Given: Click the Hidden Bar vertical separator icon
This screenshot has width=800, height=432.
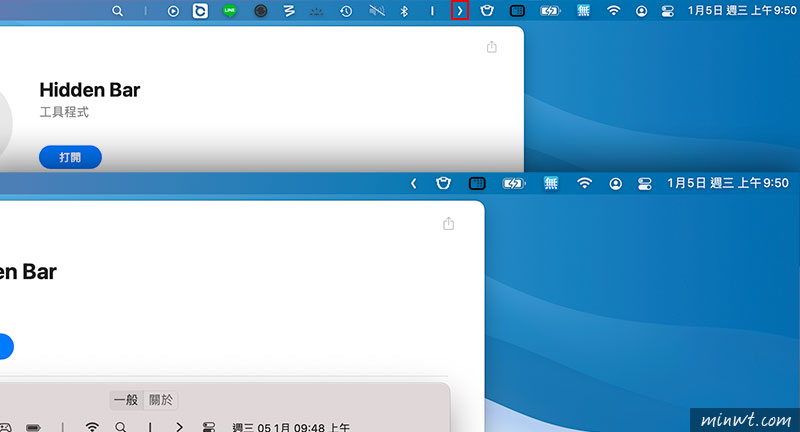Looking at the screenshot, I should tap(432, 11).
